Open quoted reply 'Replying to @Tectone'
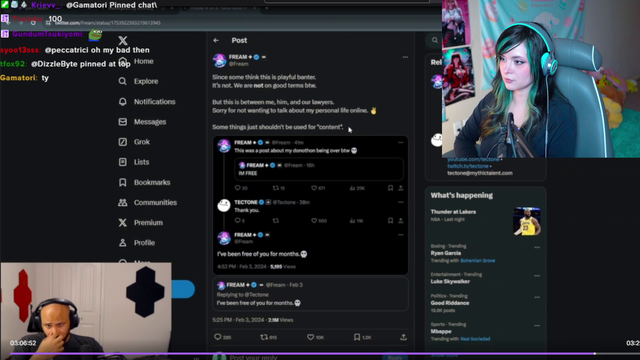This screenshot has width=640, height=360. pyautogui.click(x=310, y=294)
